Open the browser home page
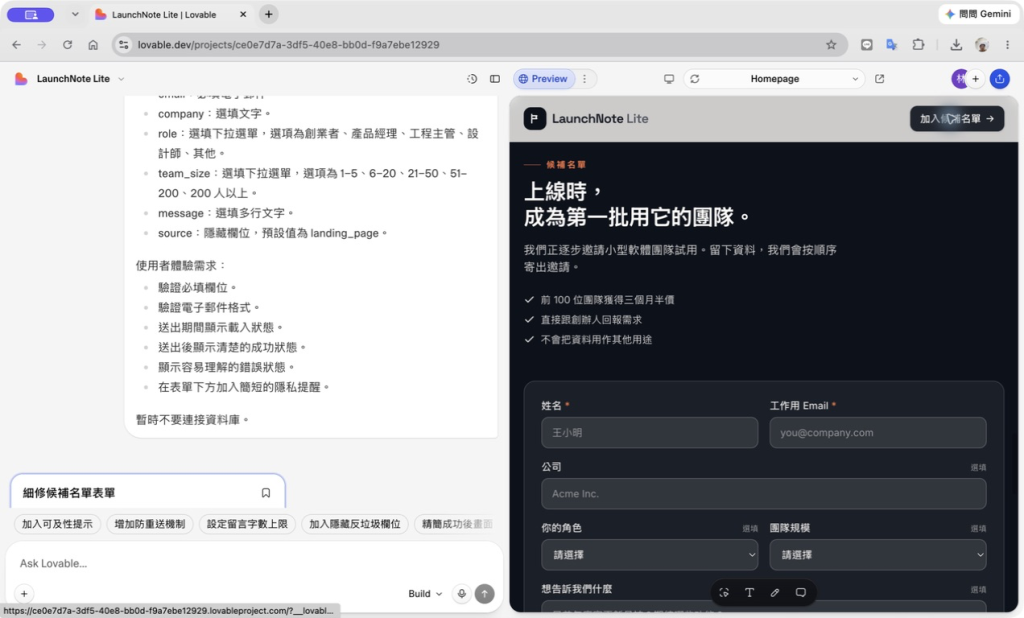 click(93, 44)
